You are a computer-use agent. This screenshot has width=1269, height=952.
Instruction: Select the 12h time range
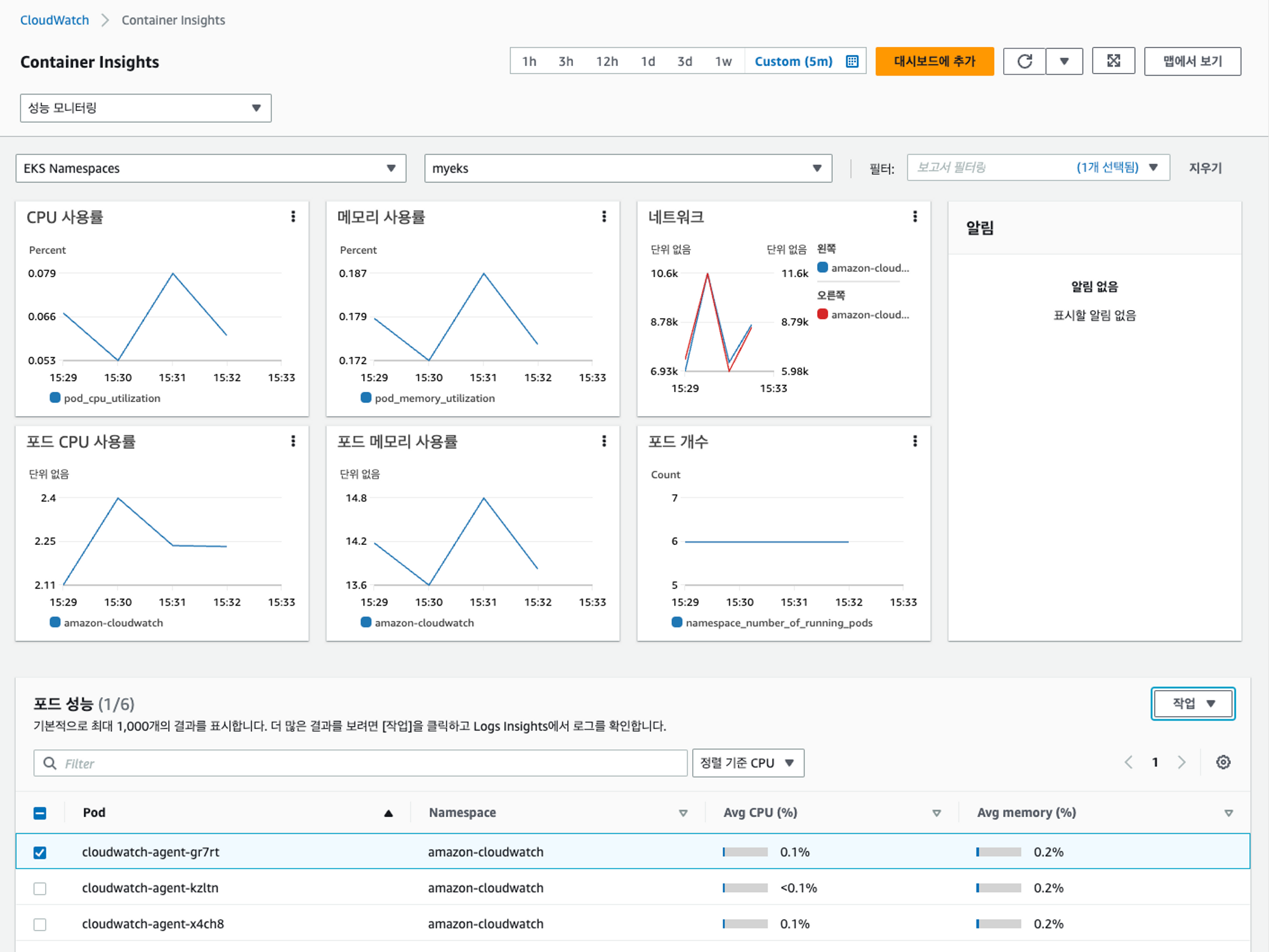[x=607, y=62]
